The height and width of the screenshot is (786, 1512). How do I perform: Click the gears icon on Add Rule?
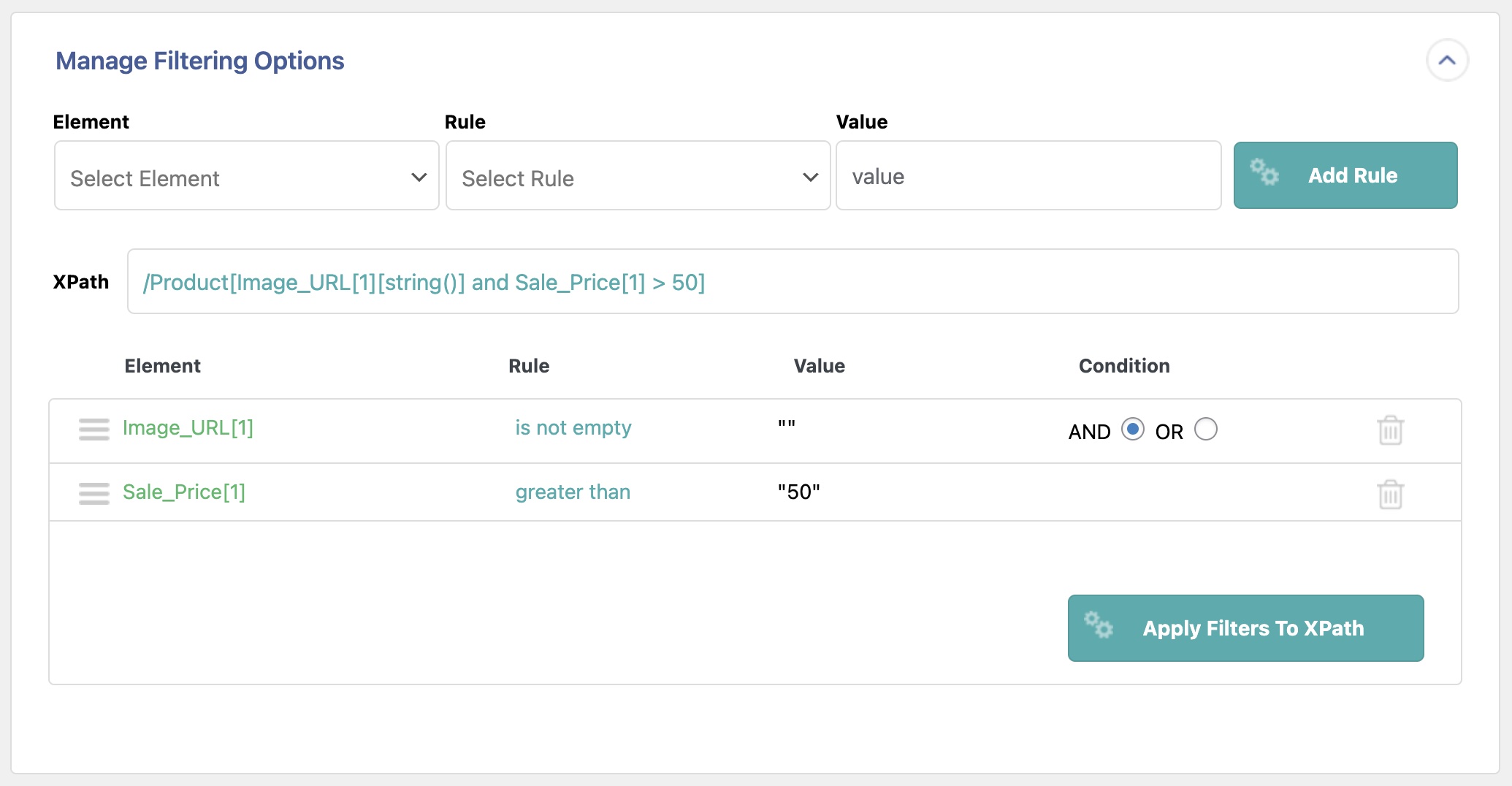(1264, 172)
